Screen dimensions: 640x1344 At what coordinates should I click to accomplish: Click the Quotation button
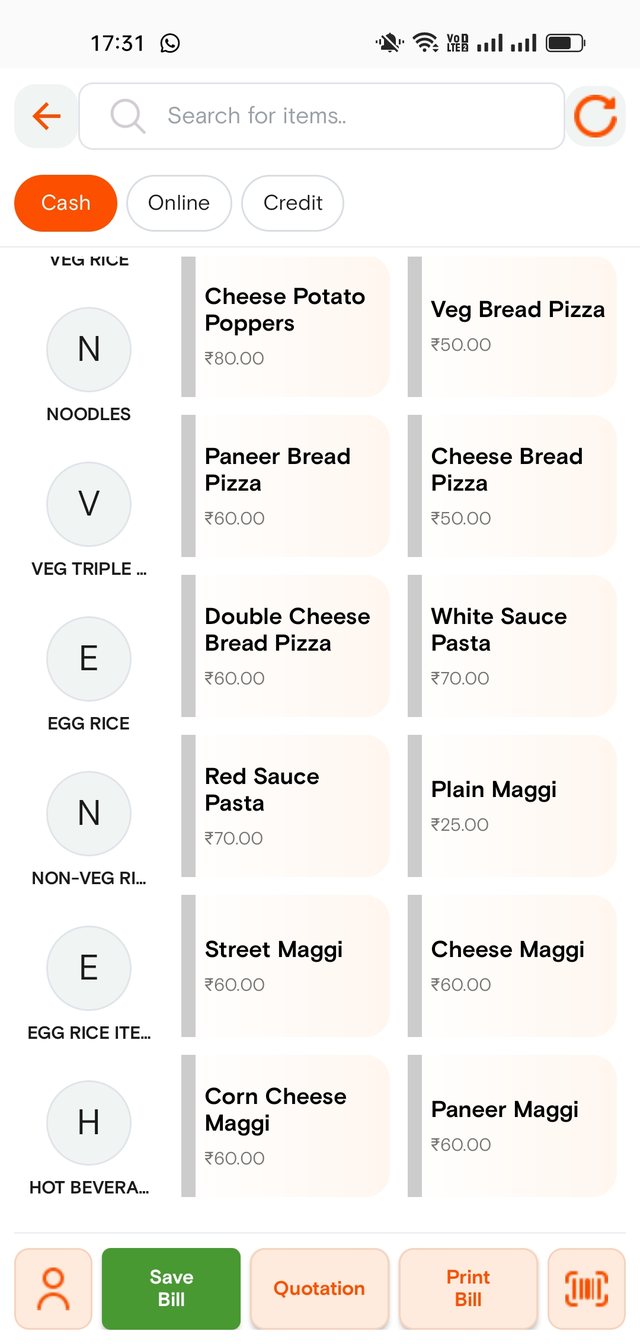pyautogui.click(x=319, y=1288)
